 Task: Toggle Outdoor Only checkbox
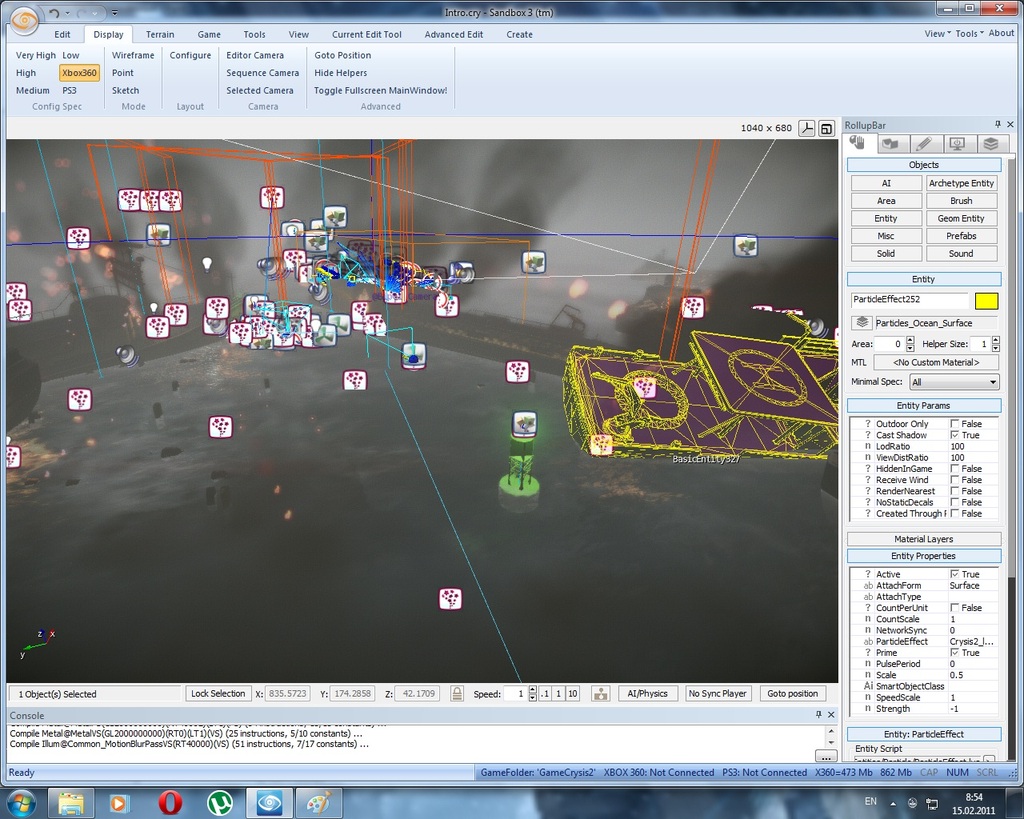coord(955,424)
